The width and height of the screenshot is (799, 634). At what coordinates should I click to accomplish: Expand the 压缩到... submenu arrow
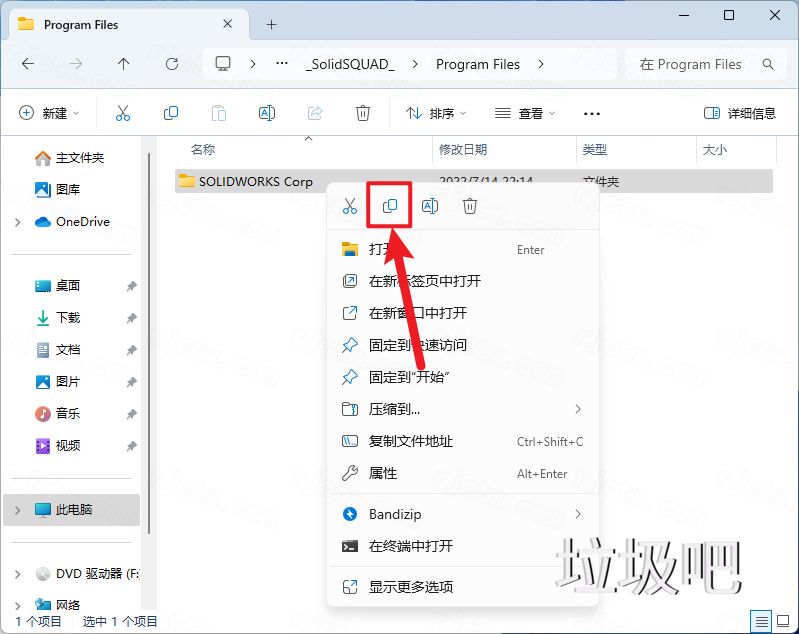point(578,409)
